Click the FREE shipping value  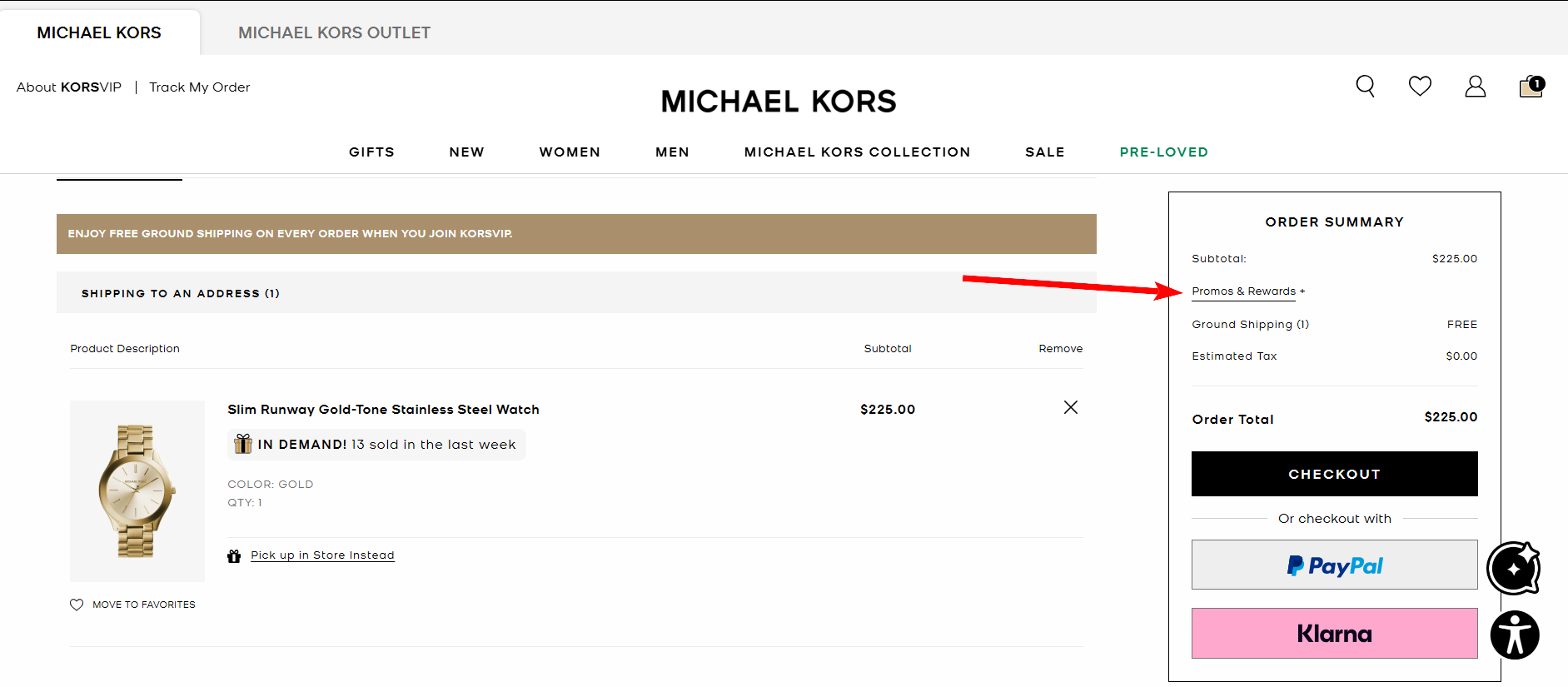click(1462, 325)
